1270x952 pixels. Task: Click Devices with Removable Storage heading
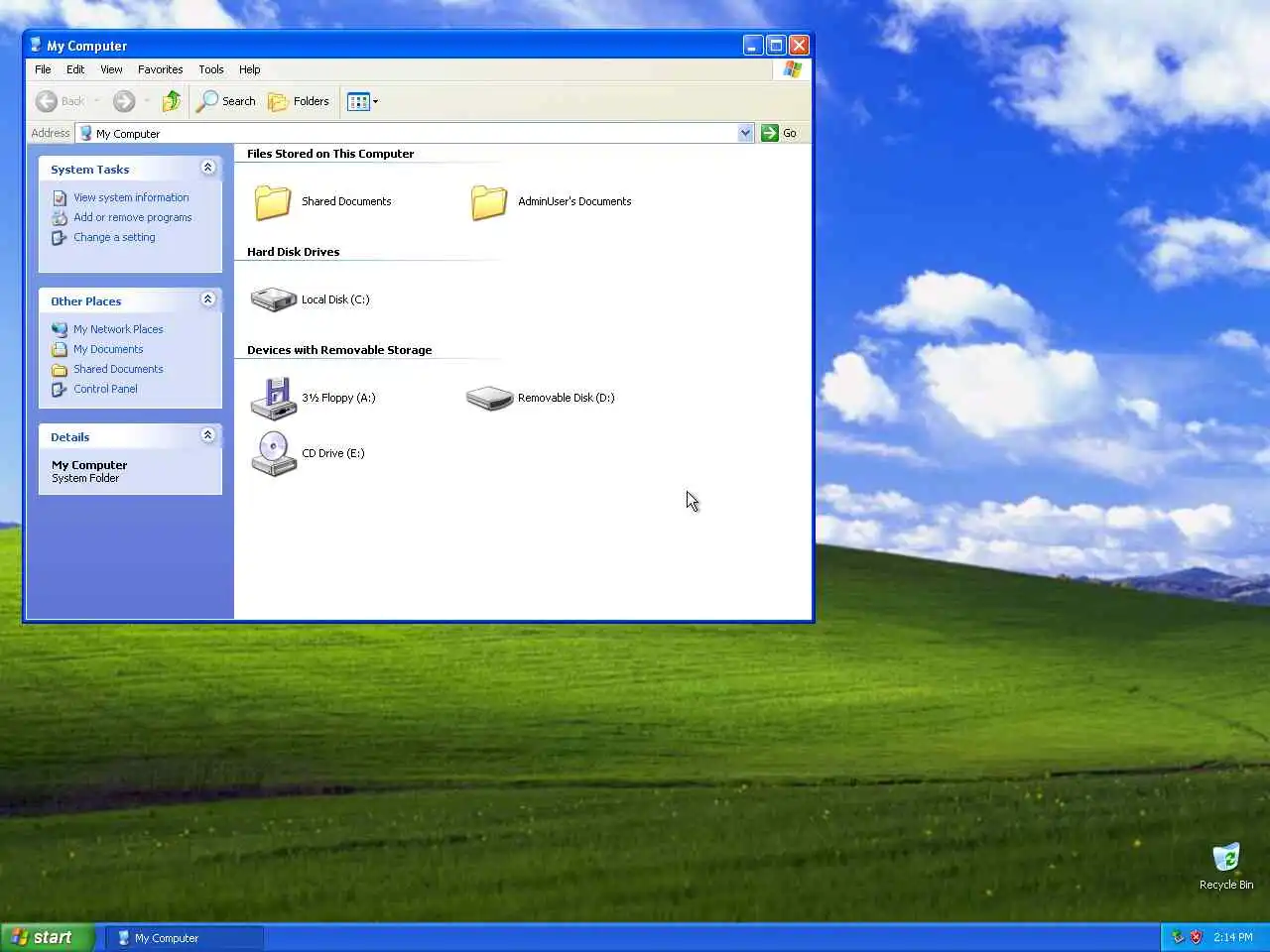pos(339,350)
